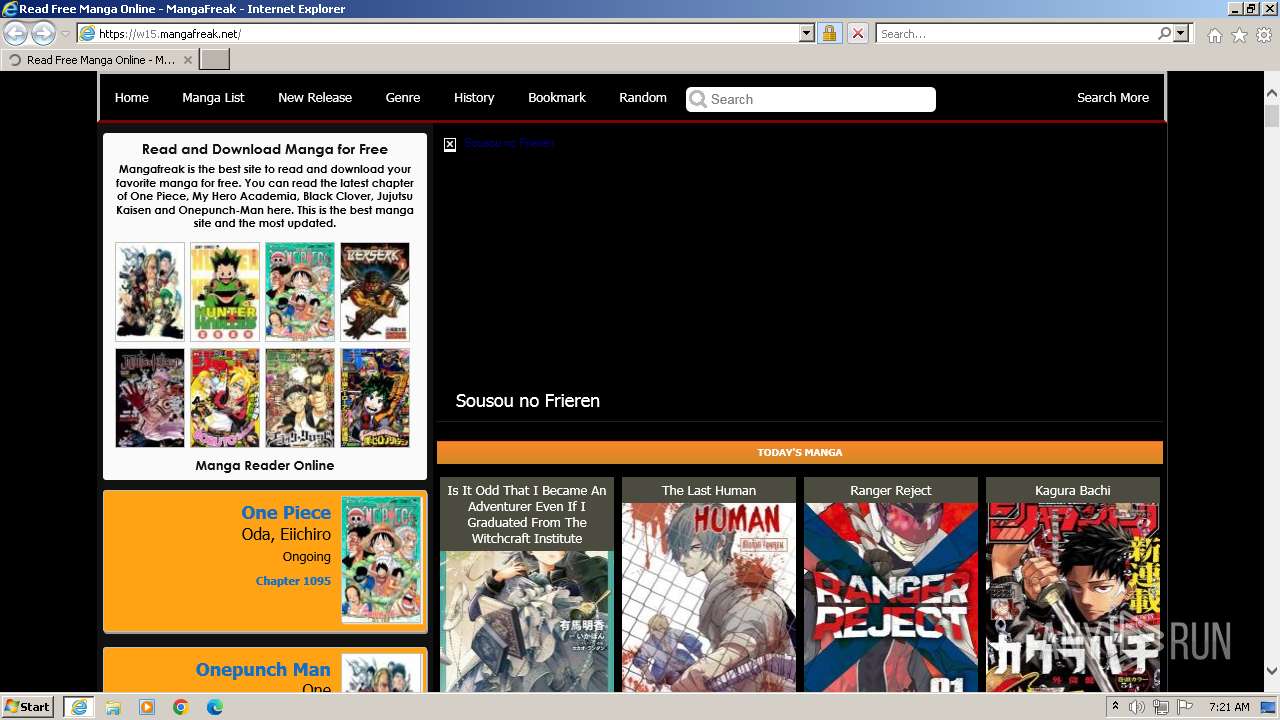This screenshot has width=1280, height=720.
Task: Click the address bar URL field
Action: 448,34
